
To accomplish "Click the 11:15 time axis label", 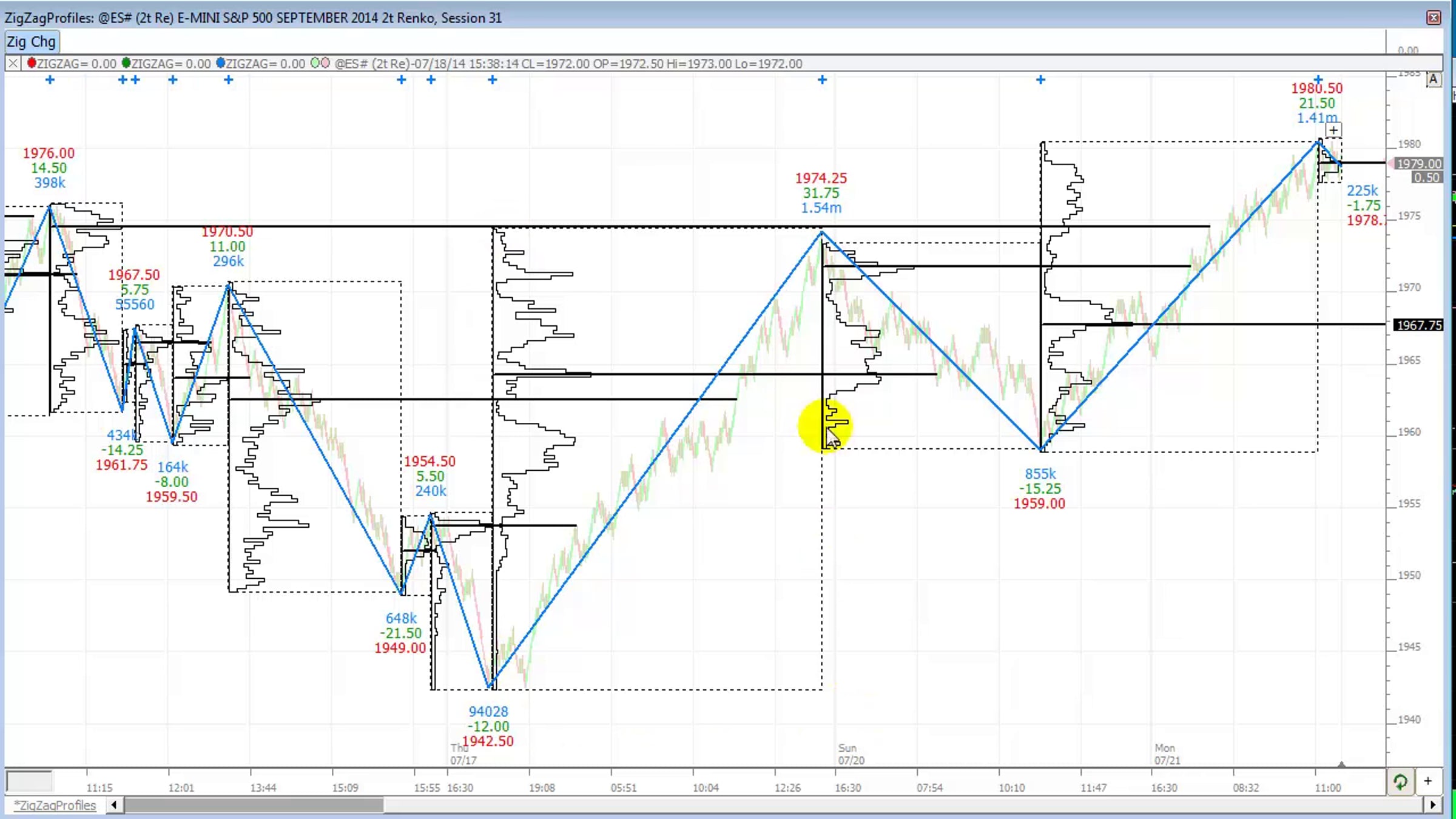I will pos(99,788).
